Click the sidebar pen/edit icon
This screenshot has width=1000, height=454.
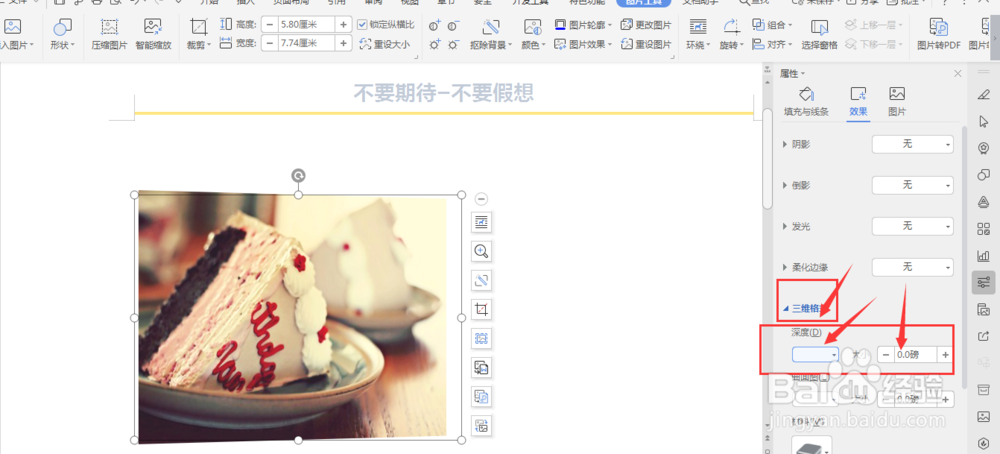point(983,95)
